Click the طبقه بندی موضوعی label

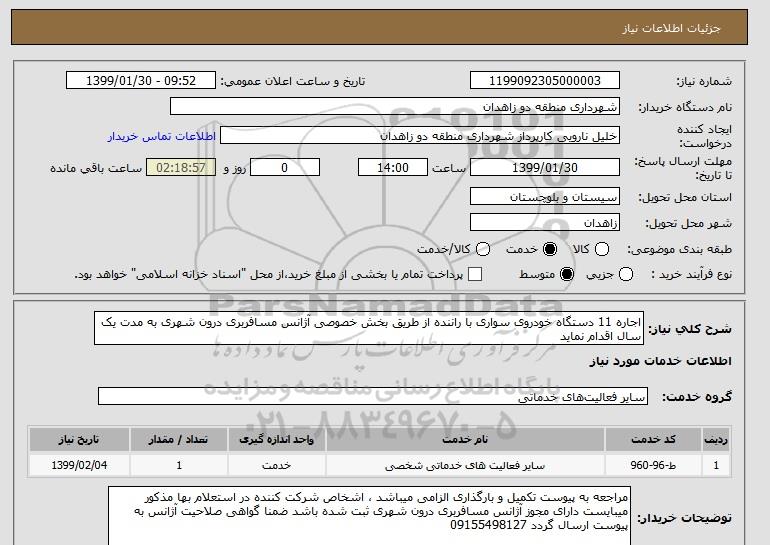tap(679, 249)
